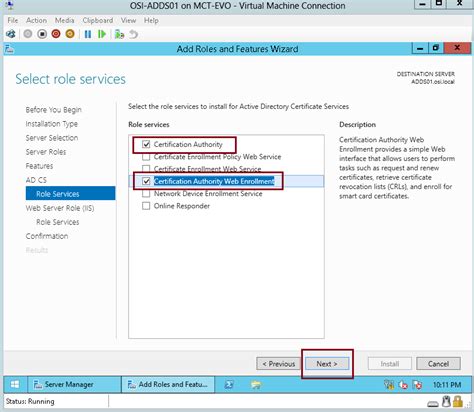Uncheck Certification Authority Web Enrollment
The image size is (474, 412).
pyautogui.click(x=146, y=181)
